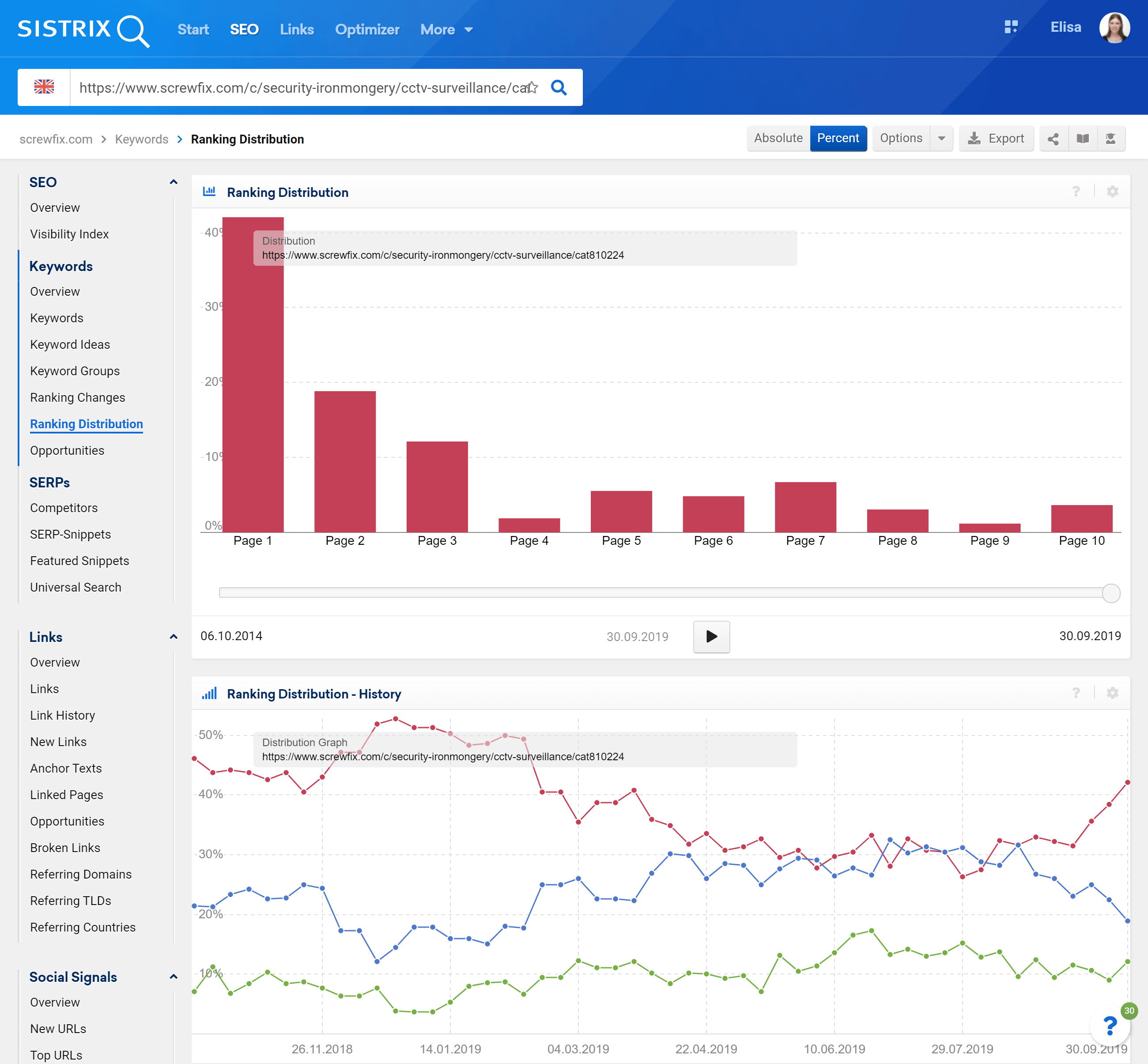The image size is (1148, 1064).
Task: Collapse the SEO sidebar section
Action: click(173, 182)
